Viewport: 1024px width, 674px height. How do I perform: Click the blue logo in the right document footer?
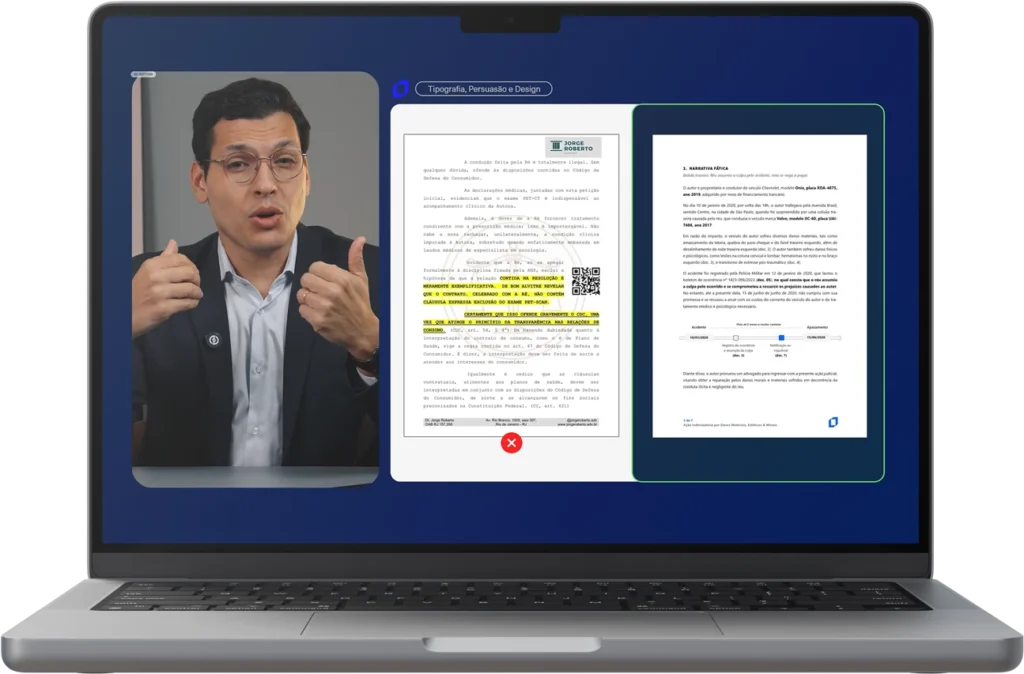click(x=833, y=422)
